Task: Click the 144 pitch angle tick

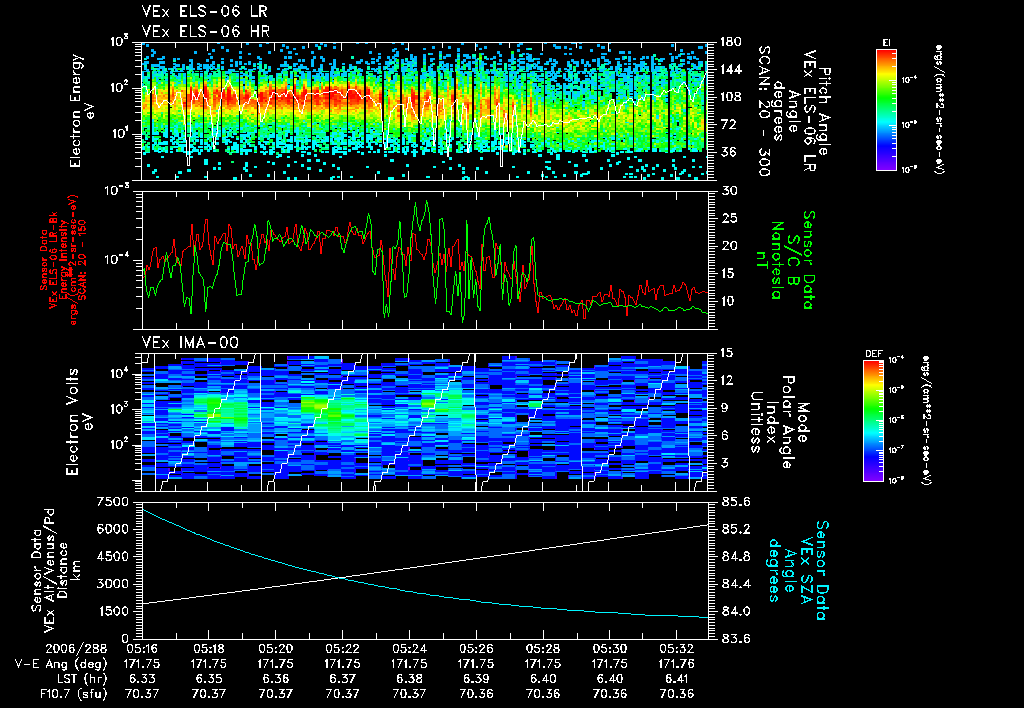Action: coord(731,69)
